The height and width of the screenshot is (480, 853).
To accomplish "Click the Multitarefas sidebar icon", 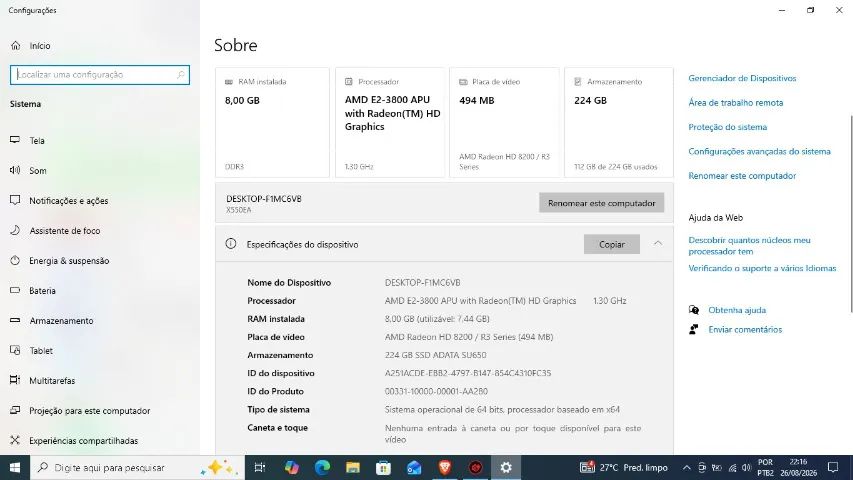I will pos(15,380).
